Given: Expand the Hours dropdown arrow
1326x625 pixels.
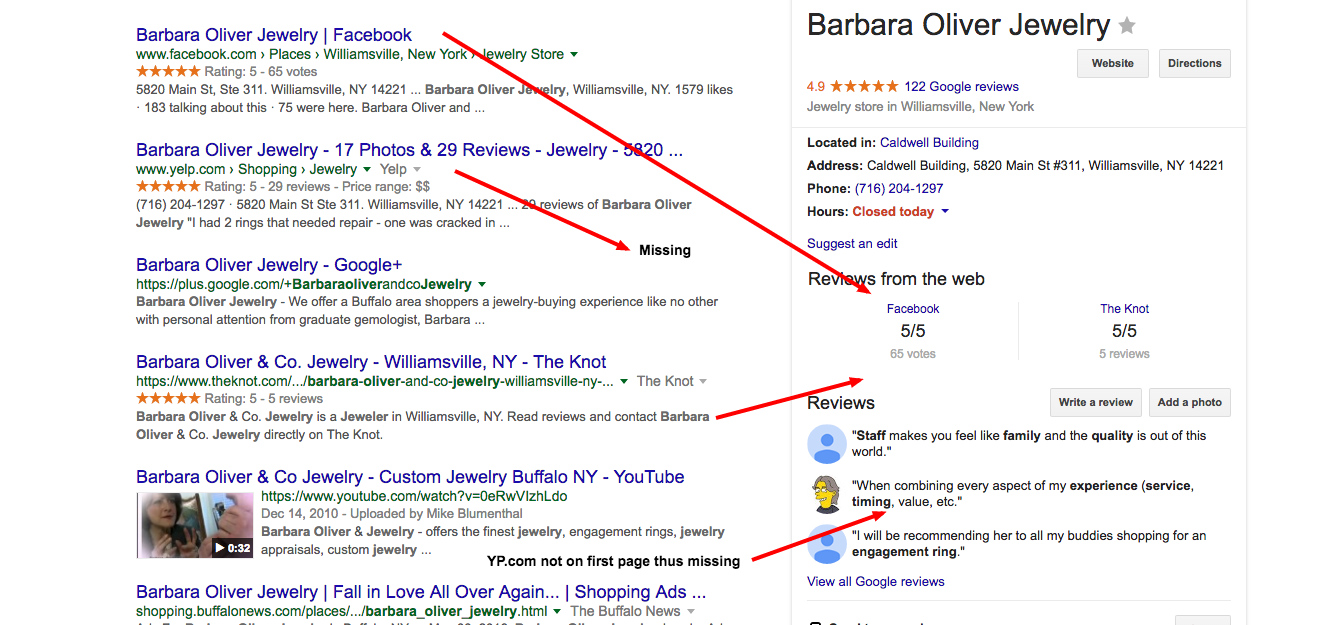Looking at the screenshot, I should (x=945, y=212).
